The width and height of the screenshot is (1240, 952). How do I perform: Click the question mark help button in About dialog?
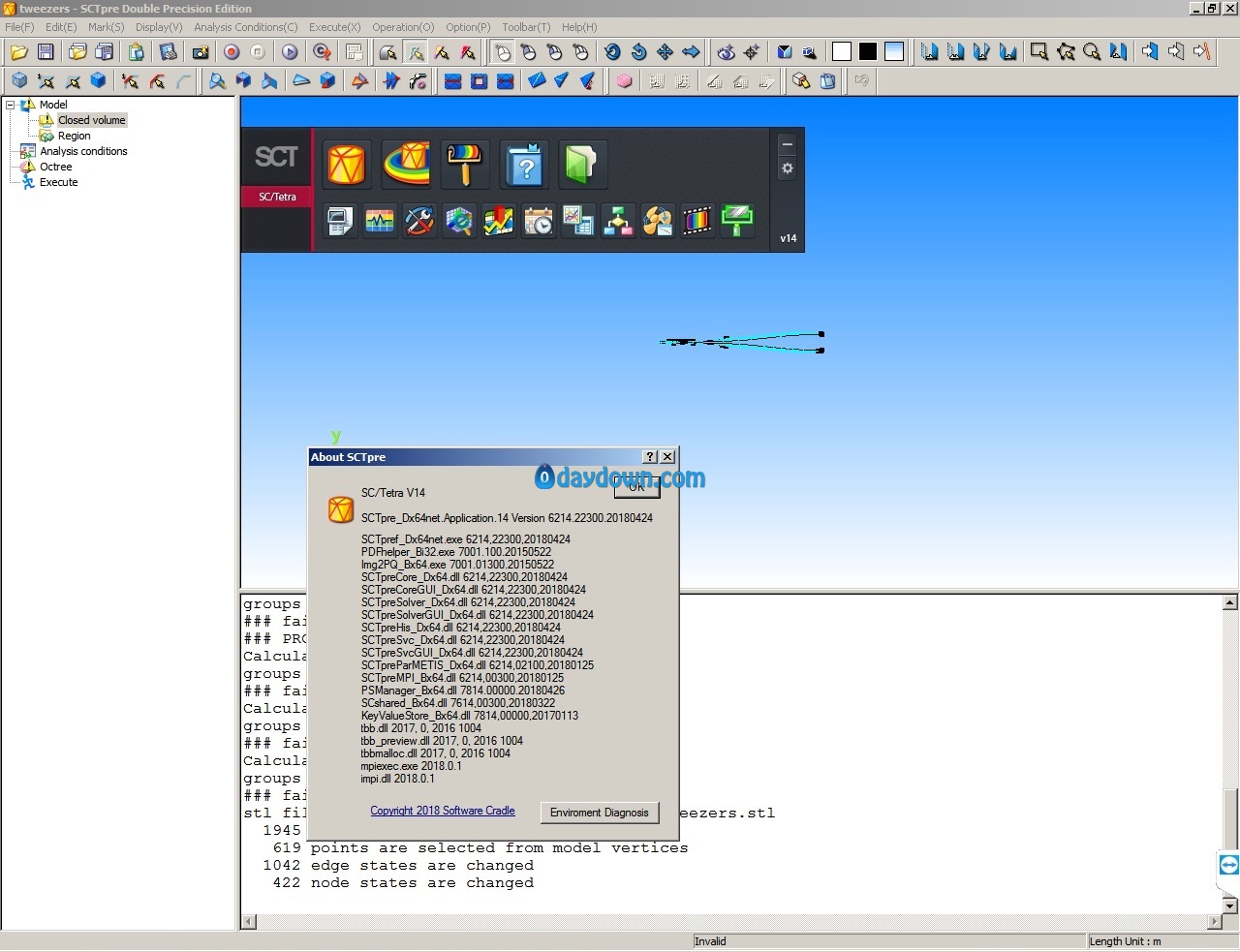[x=650, y=456]
